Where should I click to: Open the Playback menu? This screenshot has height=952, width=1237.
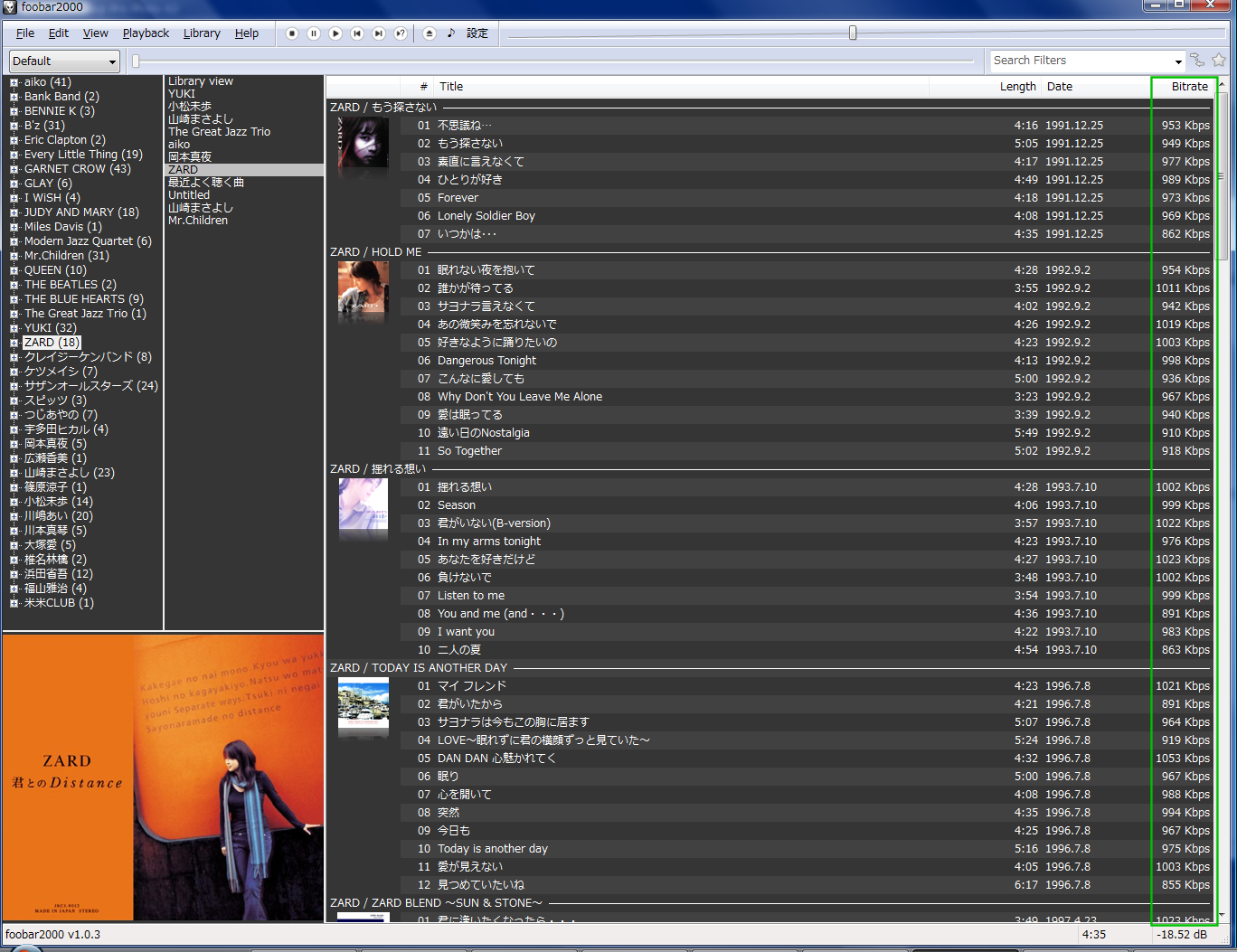(146, 33)
